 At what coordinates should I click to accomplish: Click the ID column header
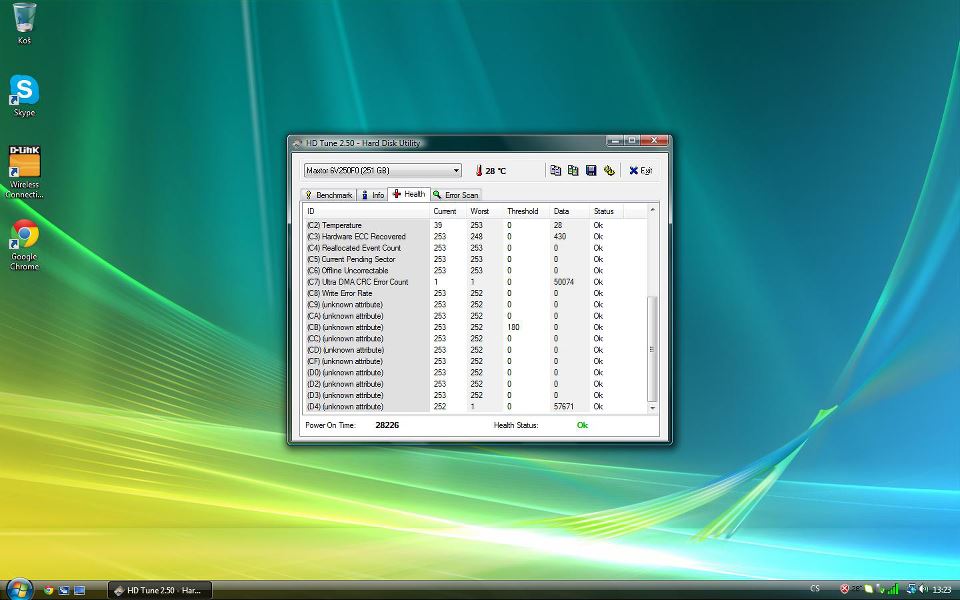point(367,211)
